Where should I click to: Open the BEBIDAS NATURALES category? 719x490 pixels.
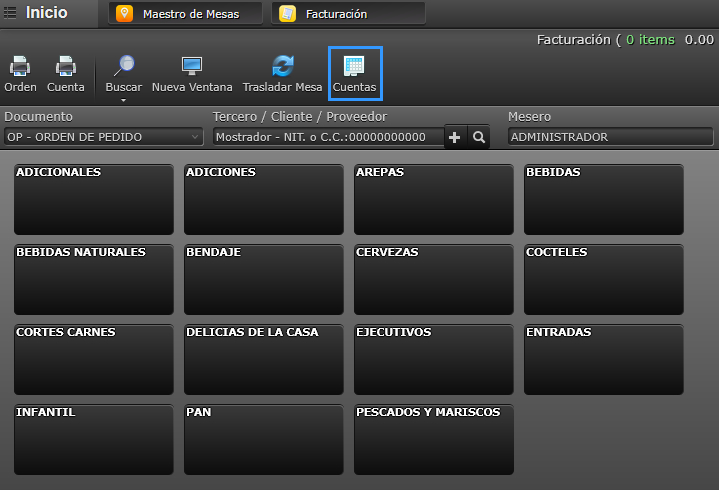(x=94, y=280)
